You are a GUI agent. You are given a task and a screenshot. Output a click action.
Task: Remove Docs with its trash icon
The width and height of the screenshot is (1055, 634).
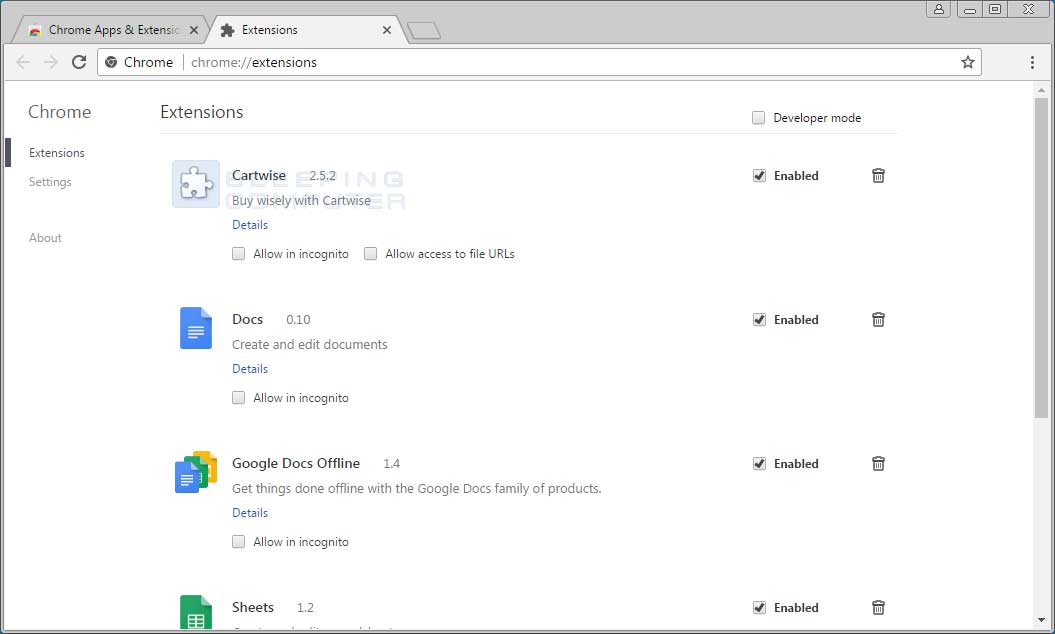pos(878,320)
